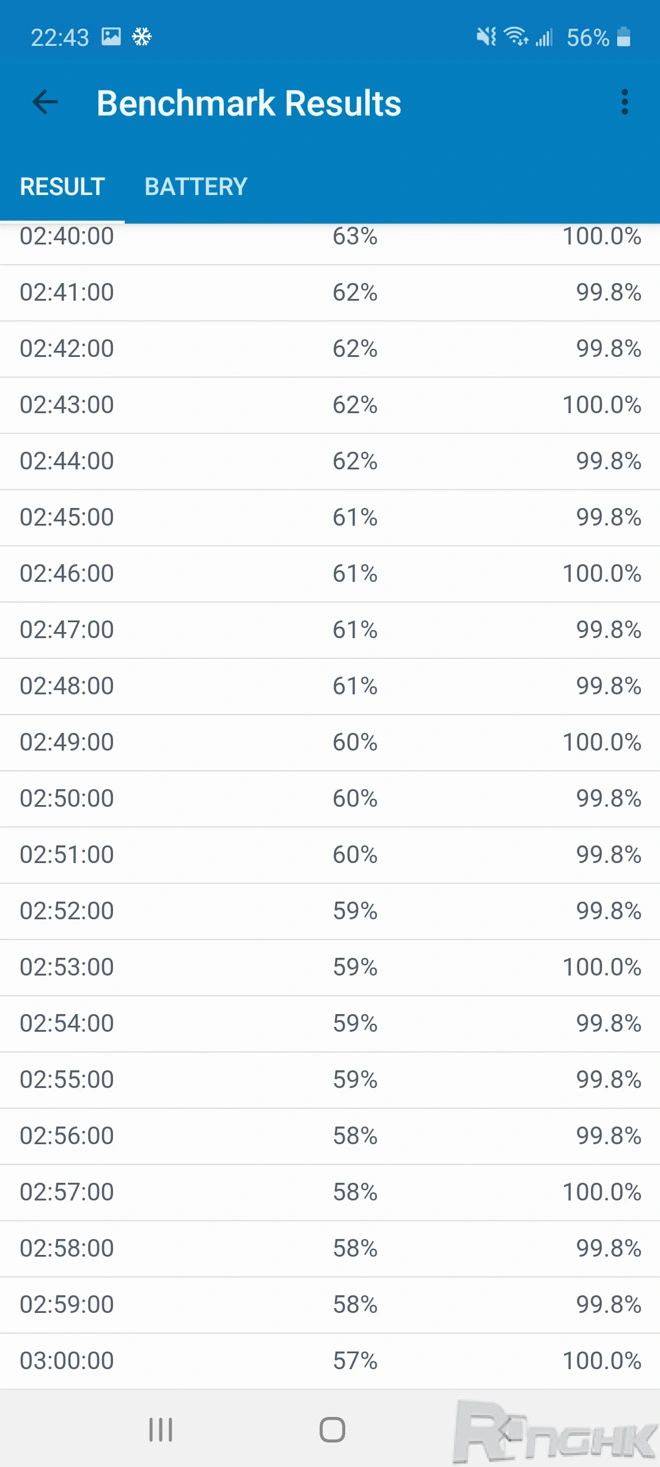Tap the muted sound status icon
Image resolution: width=660 pixels, height=1467 pixels.
[x=486, y=38]
